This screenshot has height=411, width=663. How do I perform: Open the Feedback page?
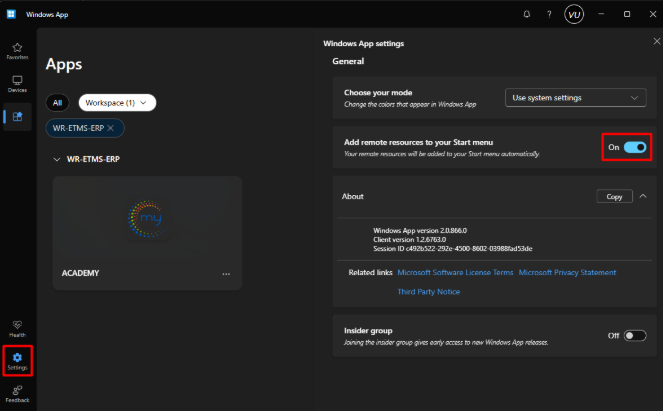[17, 392]
